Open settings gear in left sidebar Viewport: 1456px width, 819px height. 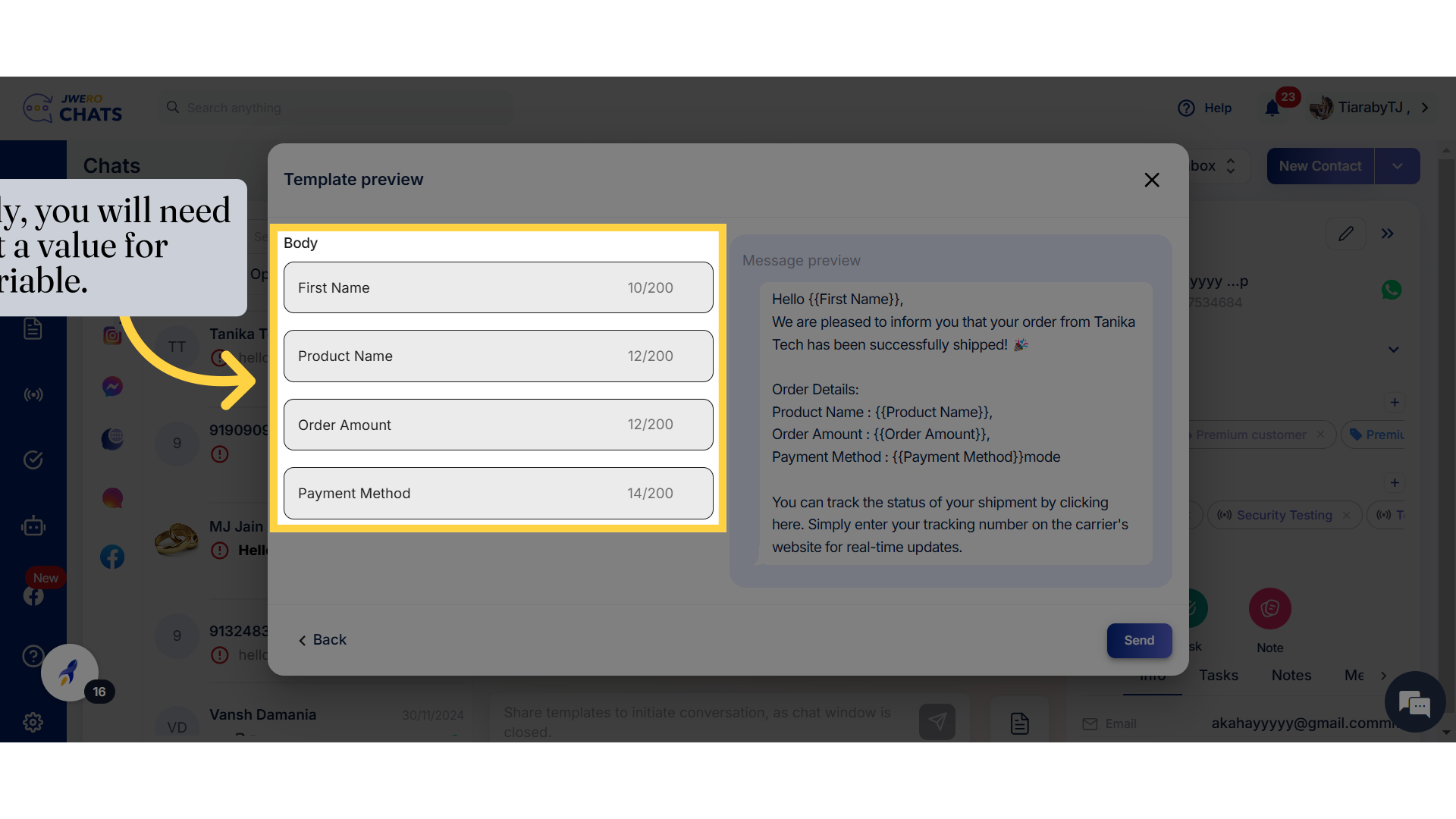pos(33,723)
